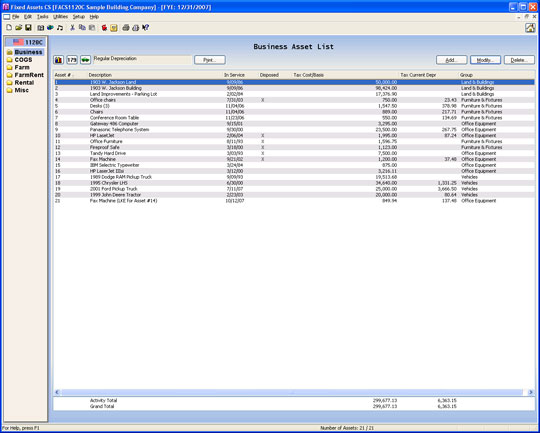Select Fax Machine (LKE for Asset #14) row

click(x=294, y=201)
